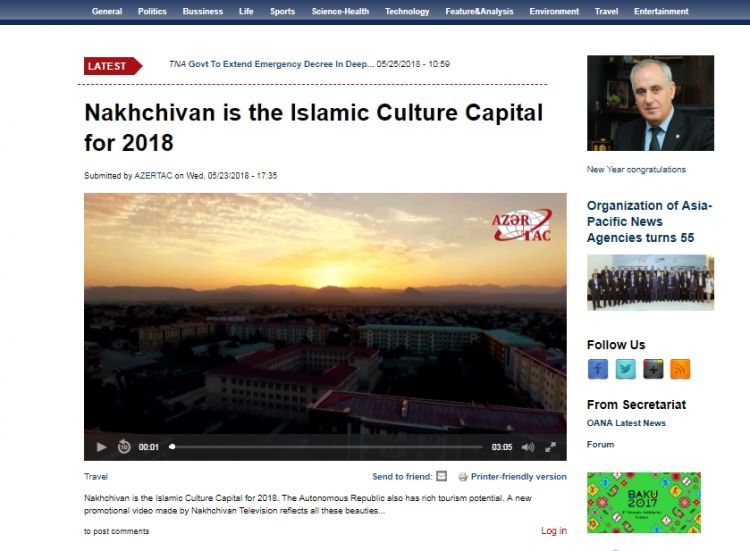Image resolution: width=750 pixels, height=551 pixels.
Task: Enter fullscreen video mode
Action: click(551, 447)
